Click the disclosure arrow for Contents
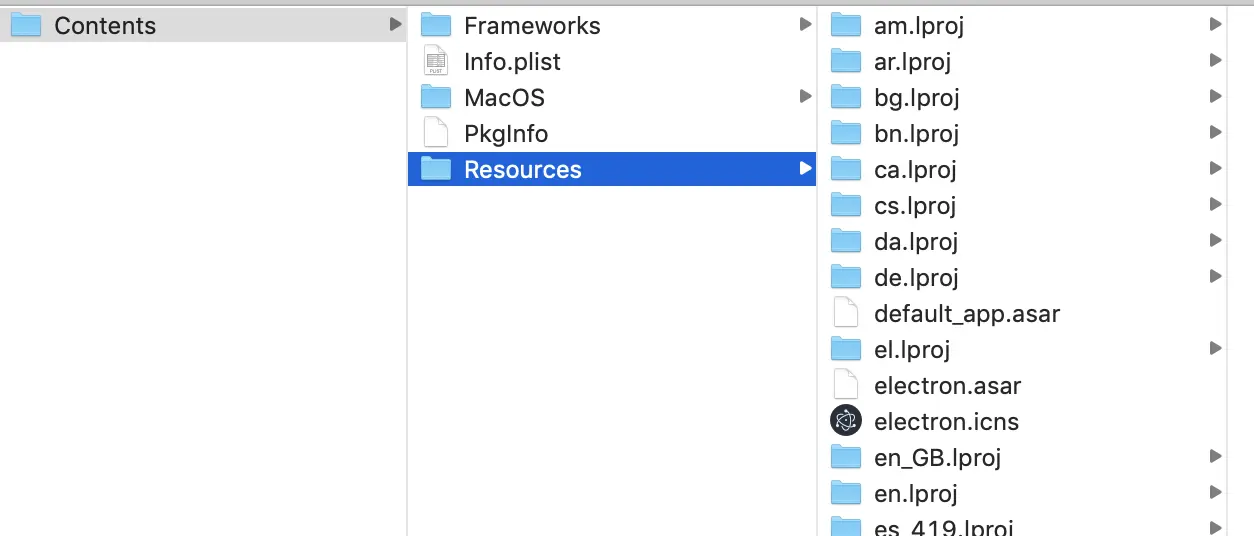This screenshot has width=1254, height=536. (396, 25)
